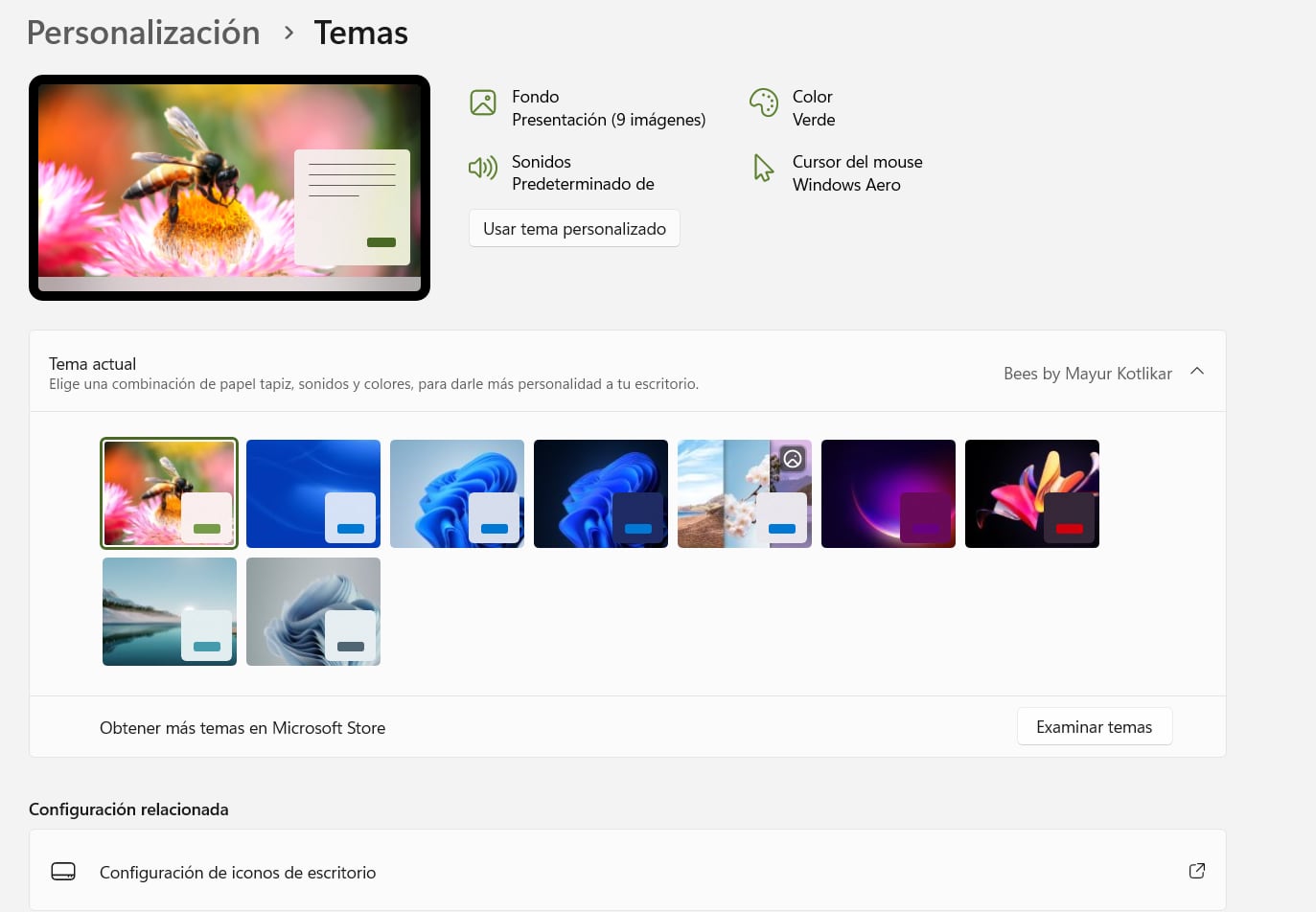Screen dimensions: 1316x912
Task: Collapse the Tema actual section chevron
Action: pos(1197,372)
